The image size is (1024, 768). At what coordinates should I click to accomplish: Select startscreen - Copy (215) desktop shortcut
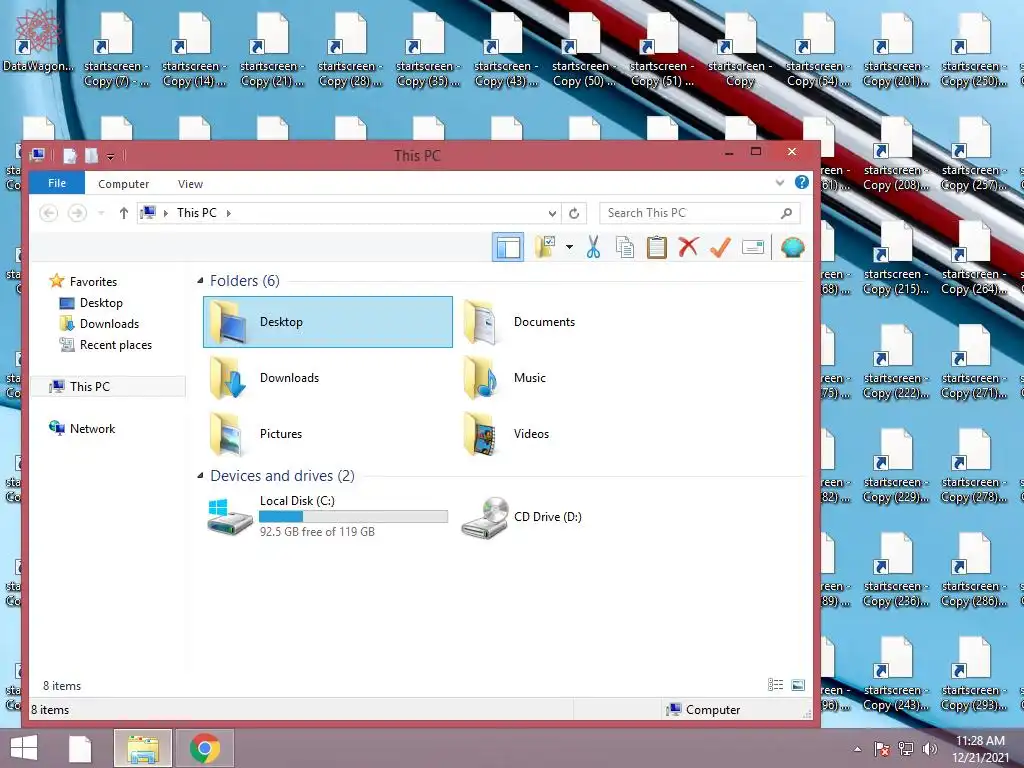click(x=895, y=259)
